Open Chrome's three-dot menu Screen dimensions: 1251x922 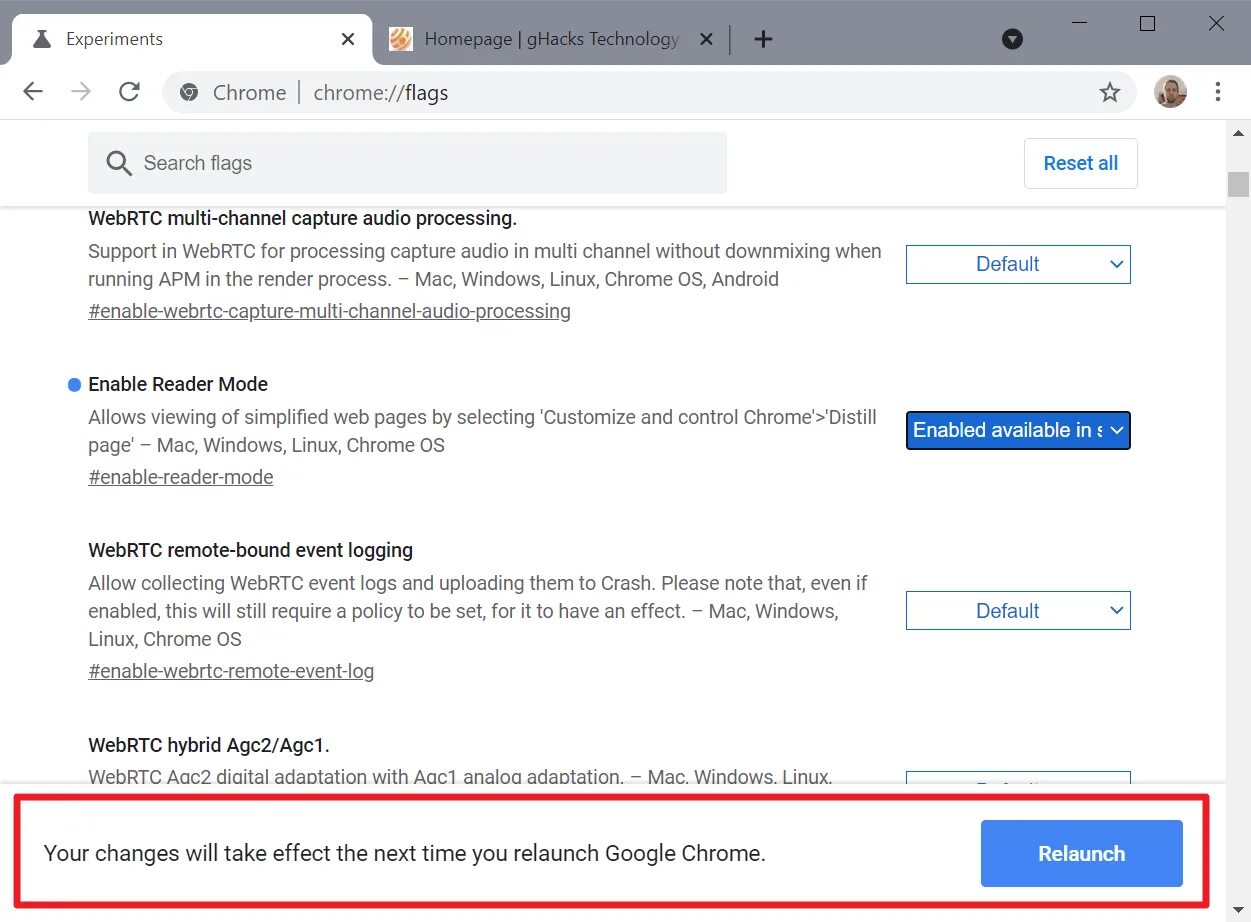tap(1217, 92)
